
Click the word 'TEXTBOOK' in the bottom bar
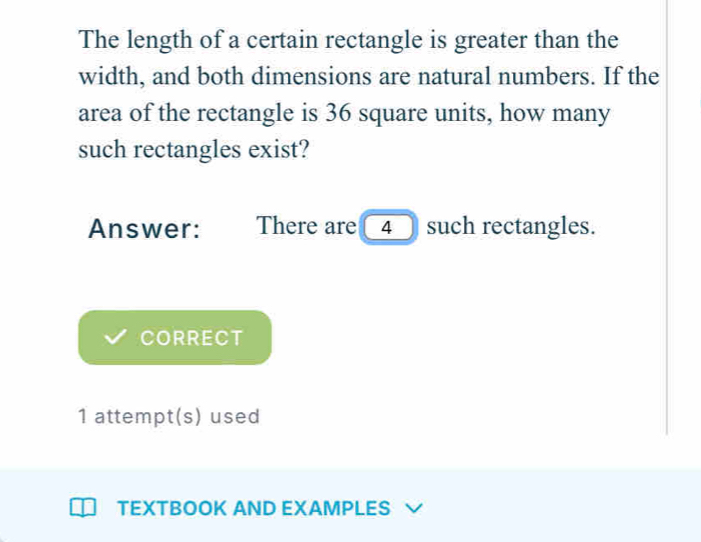[172, 508]
